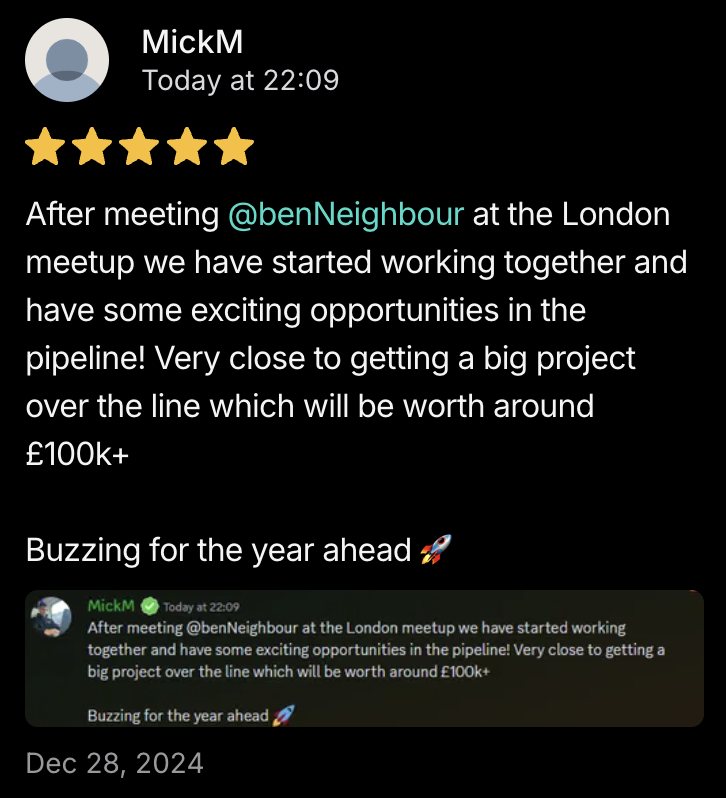Click the small rocket emoji in embedded screenshot
Screen dimensions: 726x798
[283, 716]
